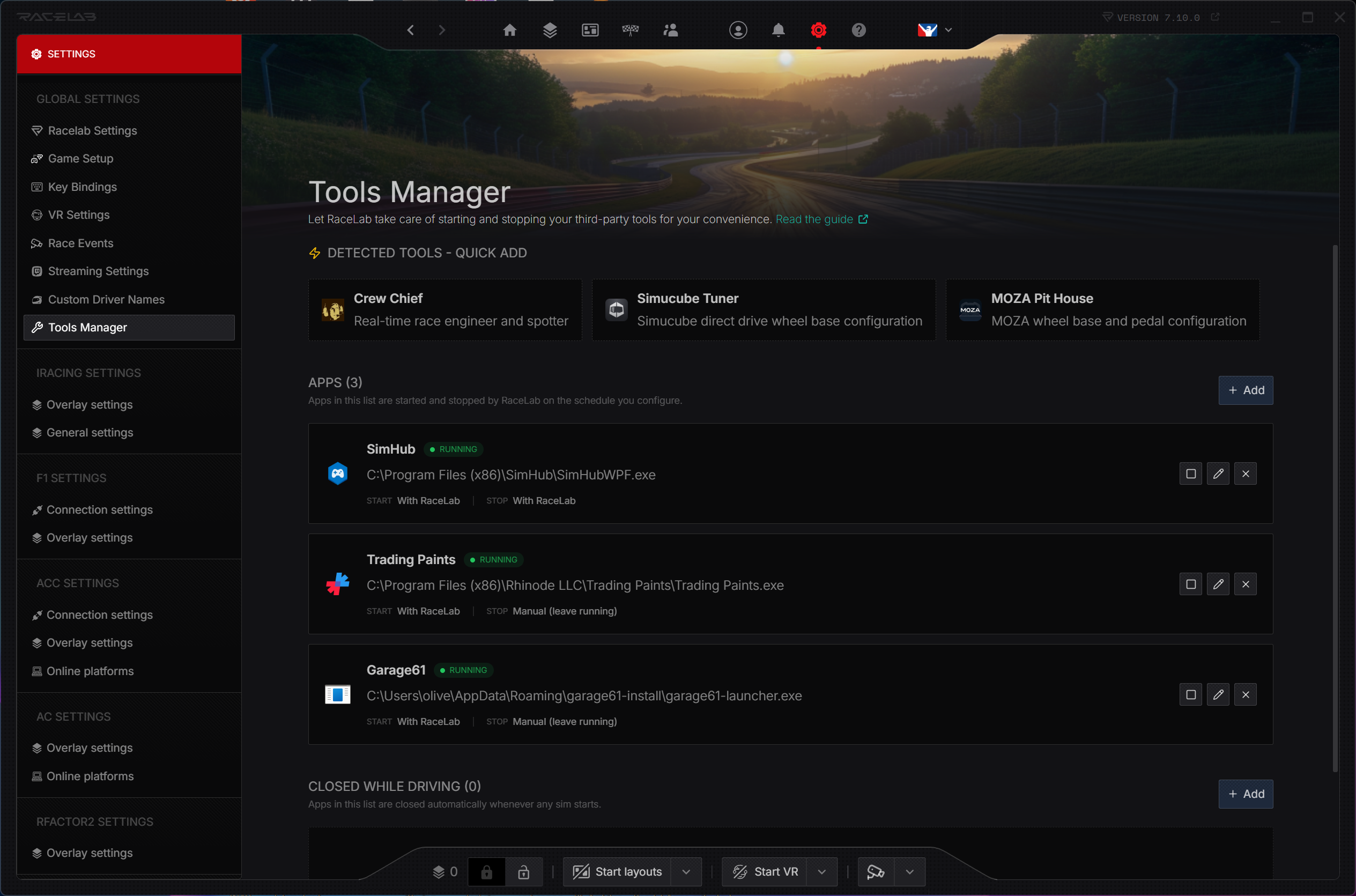Image resolution: width=1356 pixels, height=896 pixels.
Task: Click the Start layouts button
Action: [x=617, y=872]
